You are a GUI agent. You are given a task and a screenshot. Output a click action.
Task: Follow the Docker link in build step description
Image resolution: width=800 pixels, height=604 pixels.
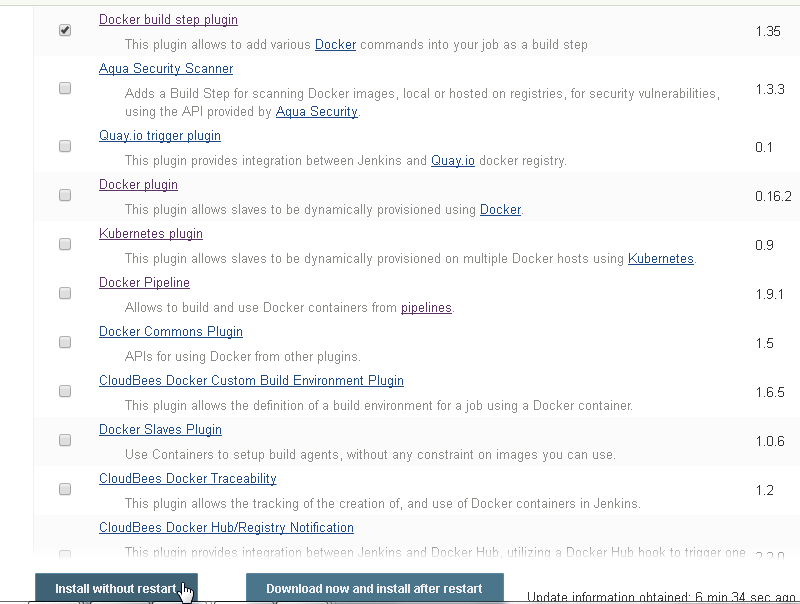(x=335, y=45)
